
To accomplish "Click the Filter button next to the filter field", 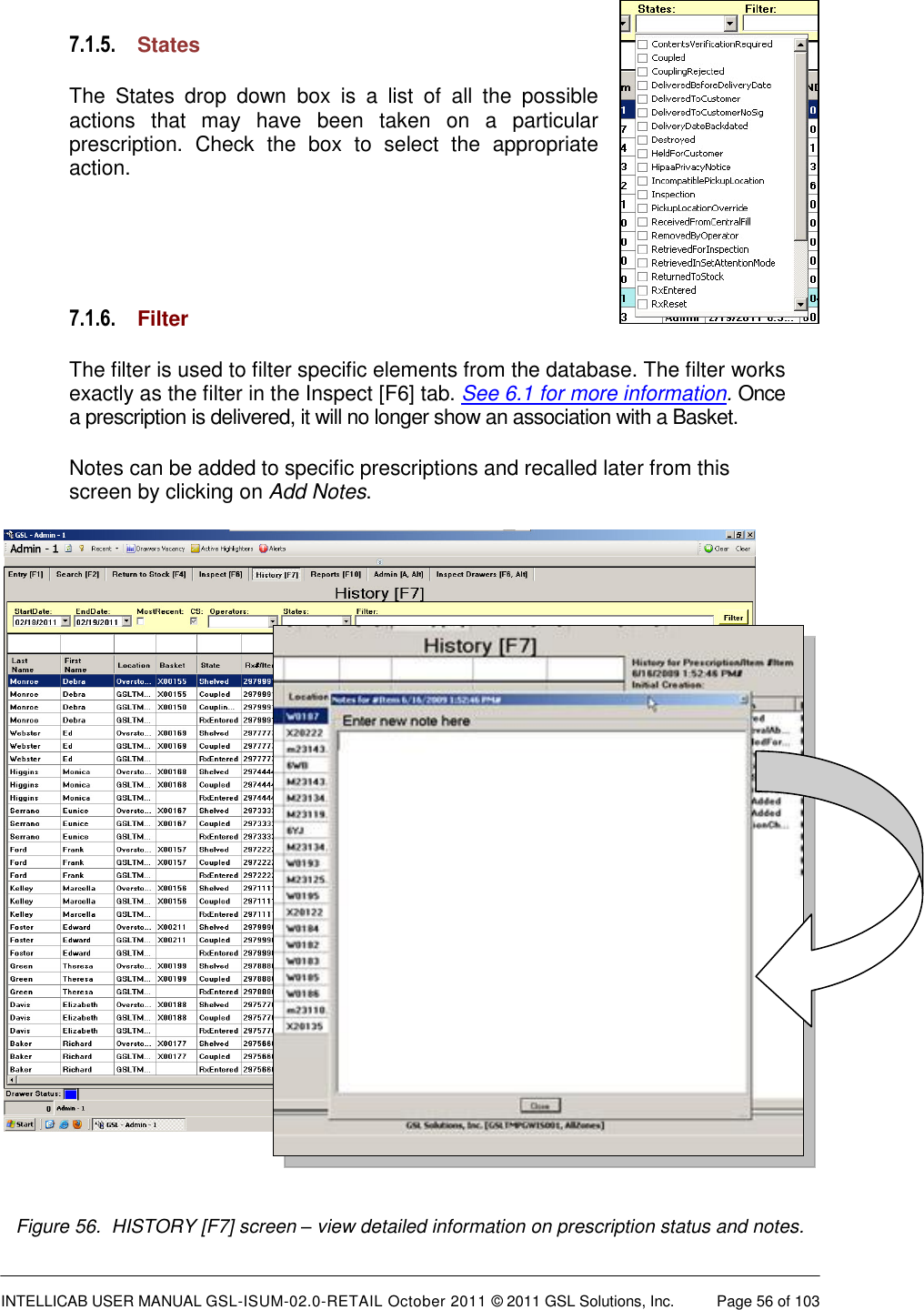I will pos(733,617).
